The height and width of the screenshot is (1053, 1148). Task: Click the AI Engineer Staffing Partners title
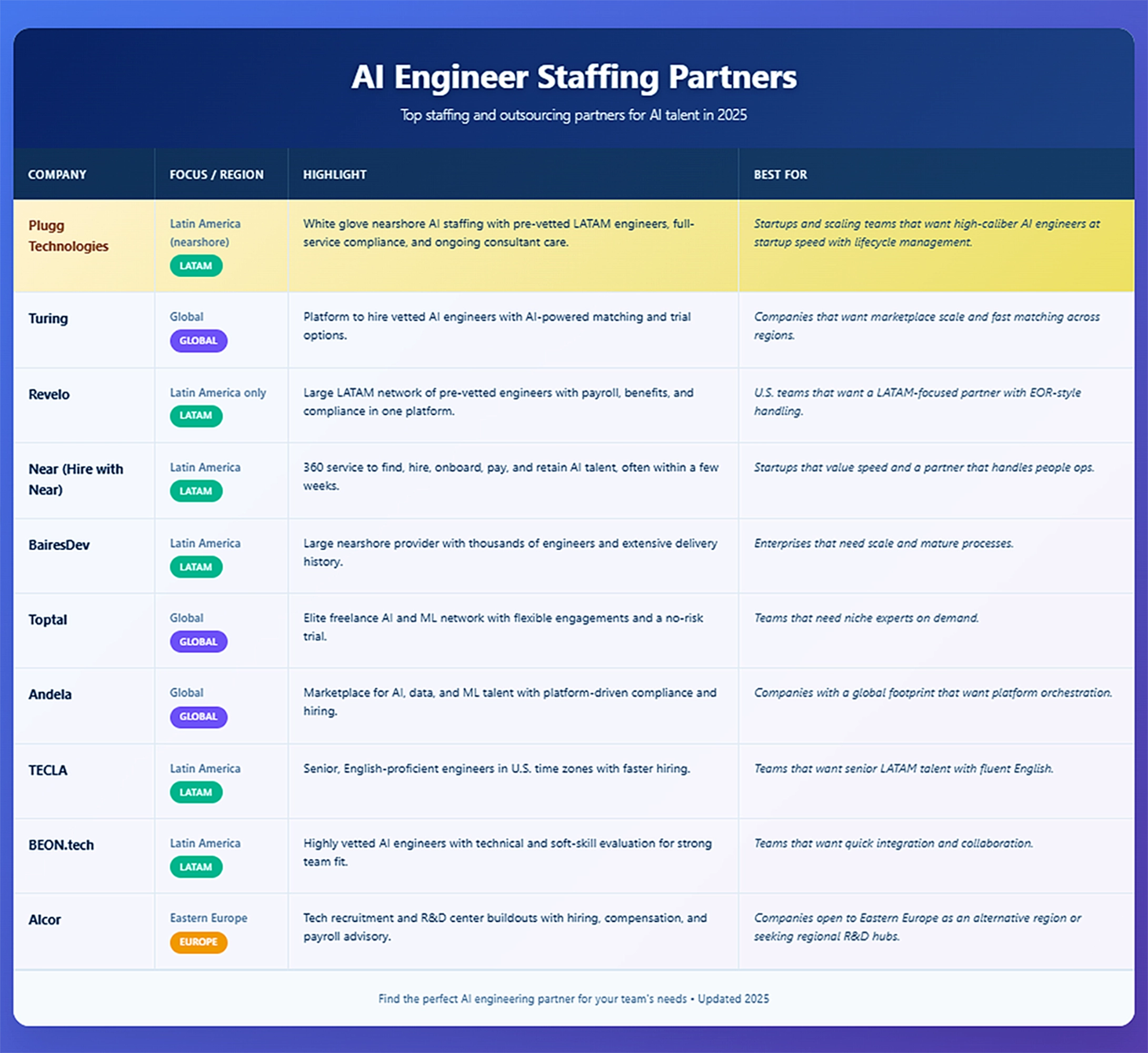574,76
